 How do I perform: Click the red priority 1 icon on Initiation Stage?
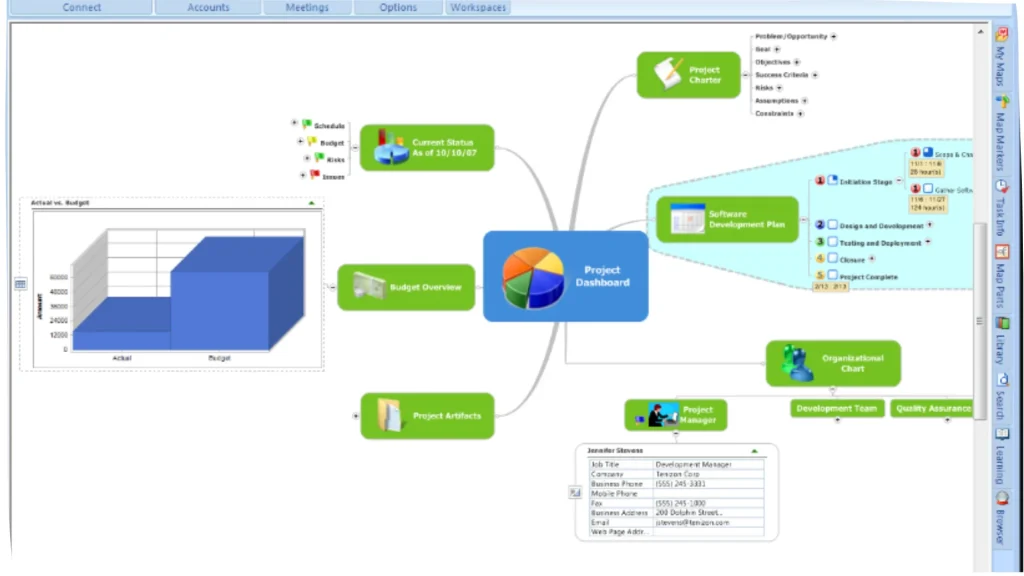click(x=820, y=181)
